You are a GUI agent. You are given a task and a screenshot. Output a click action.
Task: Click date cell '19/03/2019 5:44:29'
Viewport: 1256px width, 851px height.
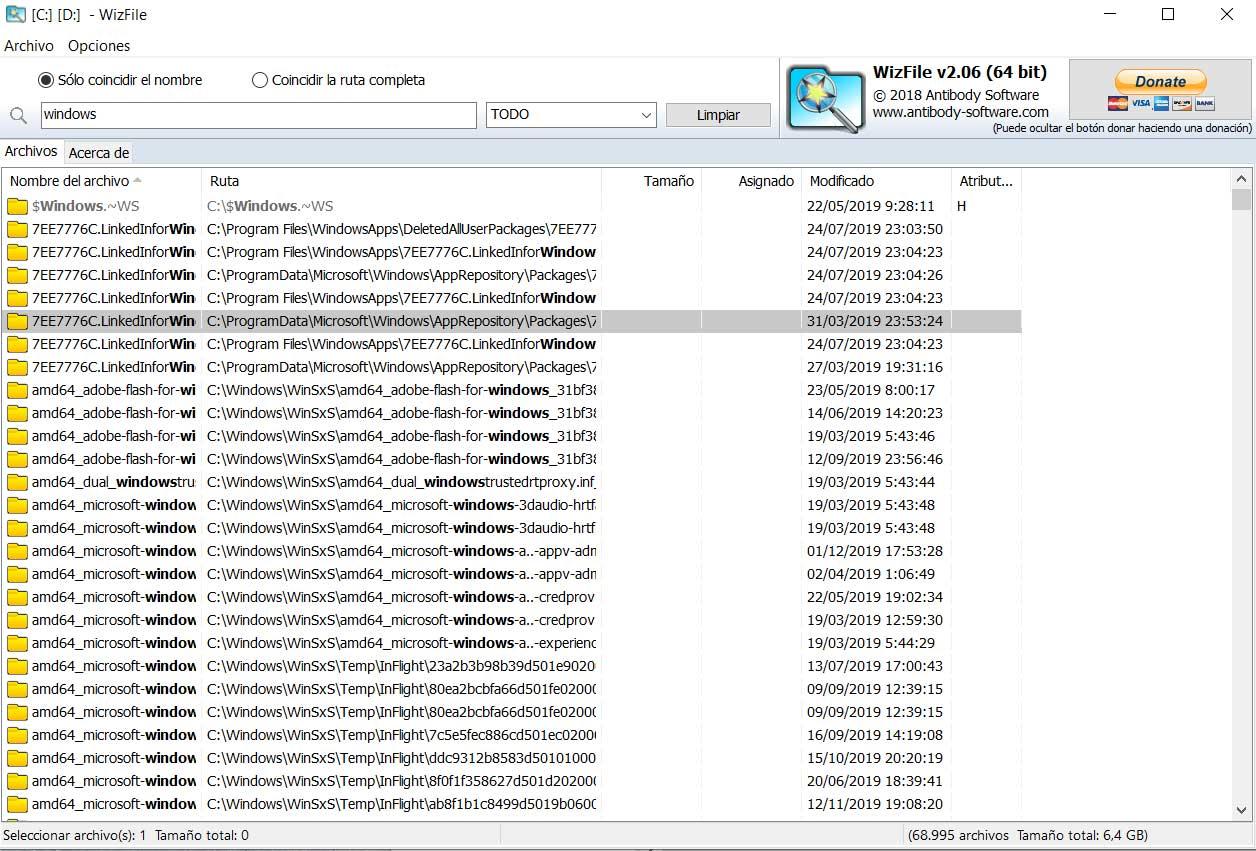click(x=871, y=643)
